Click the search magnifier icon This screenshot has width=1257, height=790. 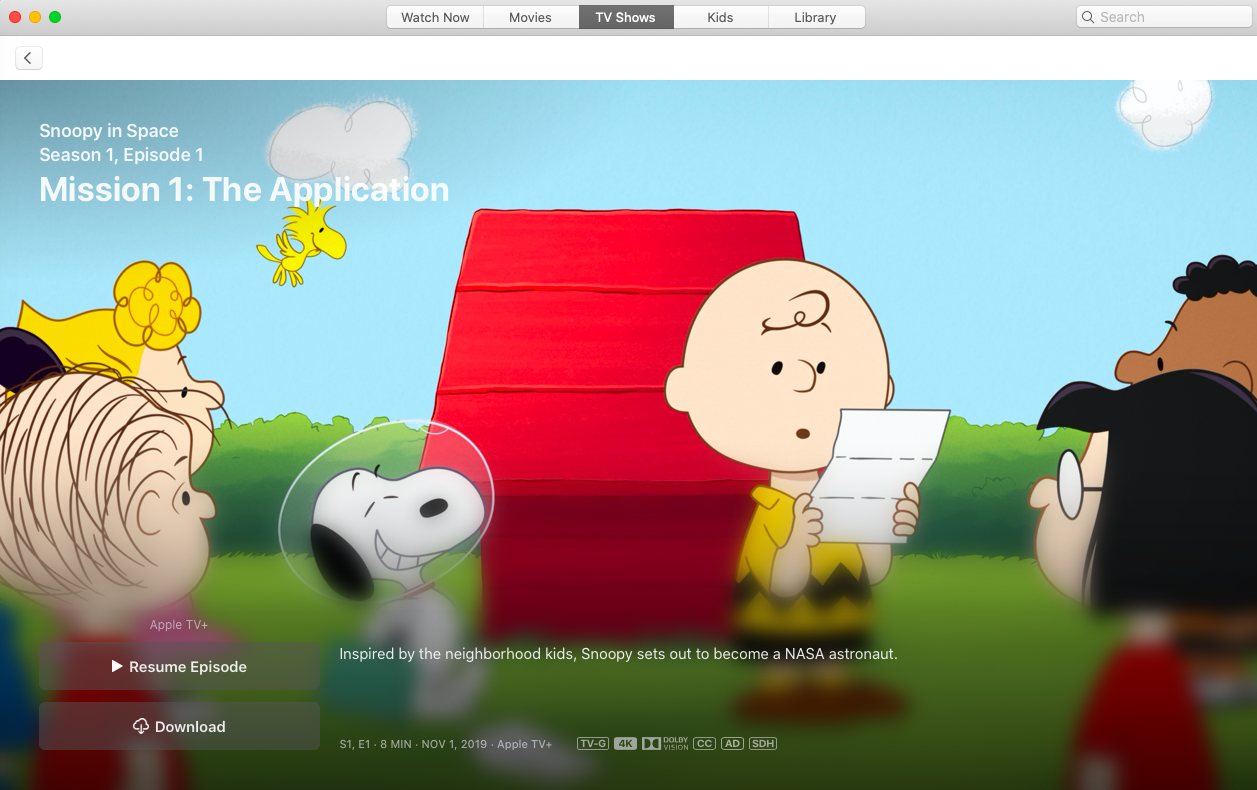tap(1088, 17)
